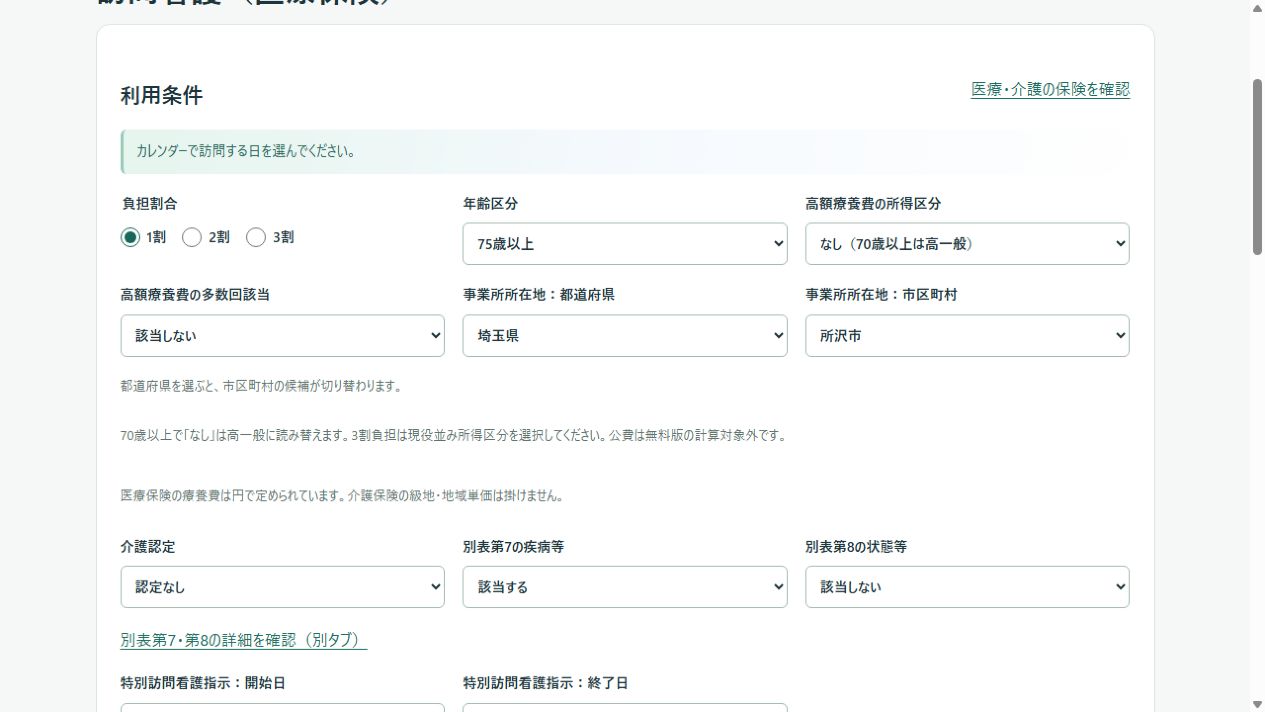The width and height of the screenshot is (1265, 712).
Task: Click the カレンダーで訪問する日を選んでください notice
Action: coord(625,152)
